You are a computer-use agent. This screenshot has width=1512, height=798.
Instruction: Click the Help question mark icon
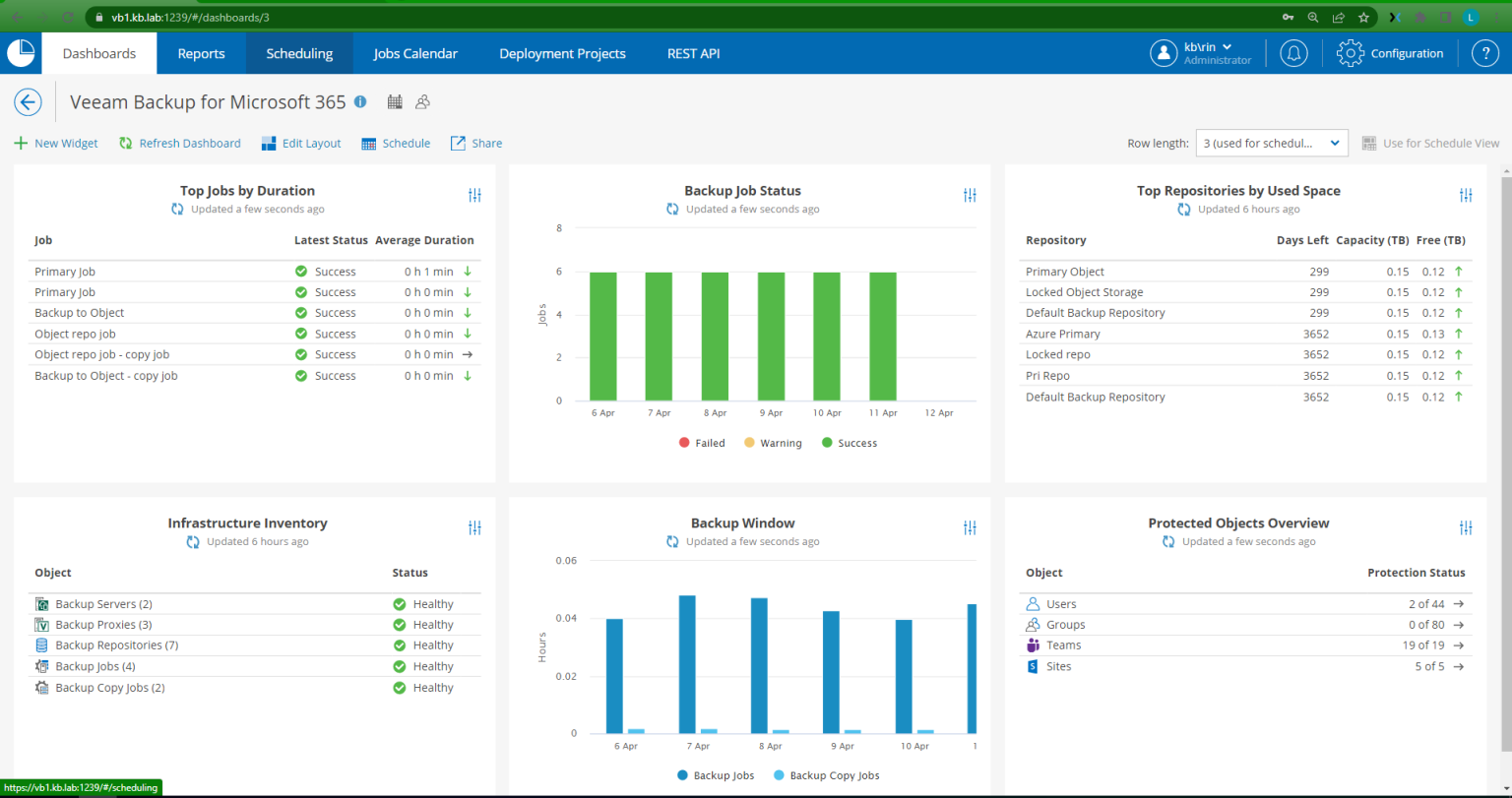[1485, 53]
